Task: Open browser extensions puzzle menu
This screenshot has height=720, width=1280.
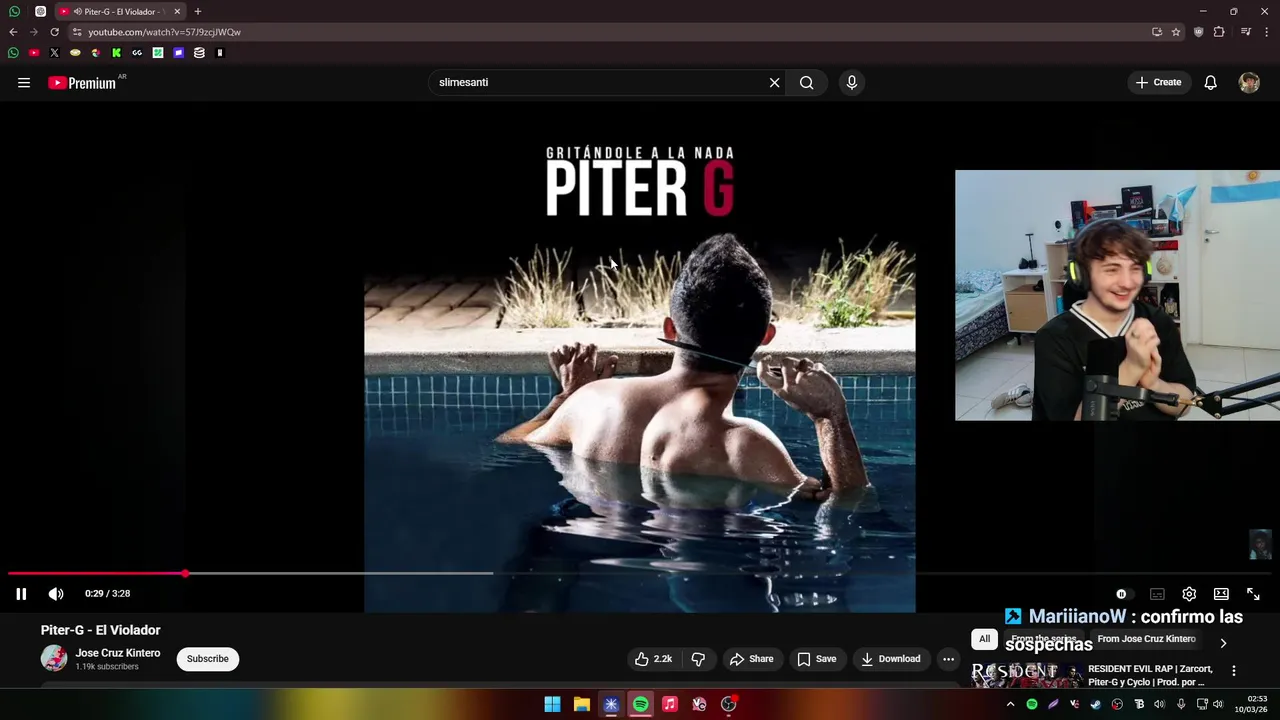Action: click(1219, 32)
